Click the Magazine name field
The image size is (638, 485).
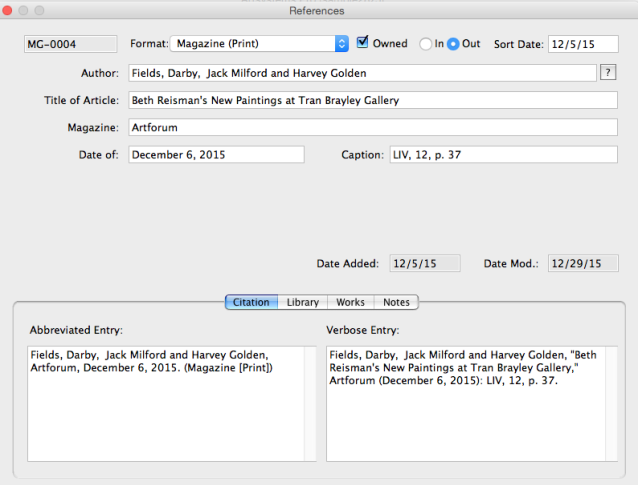(x=372, y=127)
